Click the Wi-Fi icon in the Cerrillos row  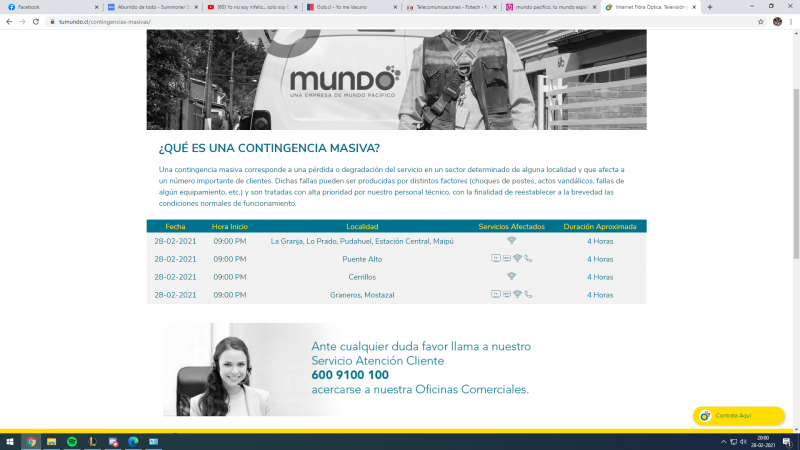(x=511, y=276)
